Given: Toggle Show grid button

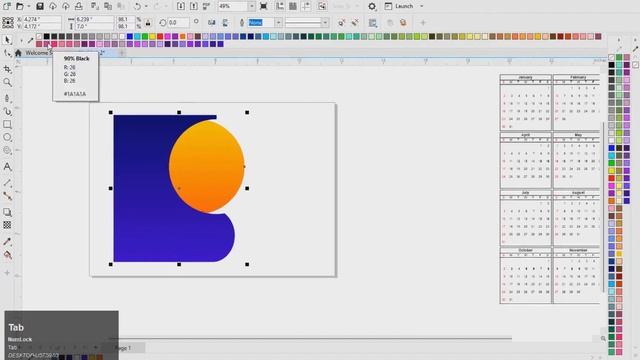Looking at the screenshot, I should [293, 6].
